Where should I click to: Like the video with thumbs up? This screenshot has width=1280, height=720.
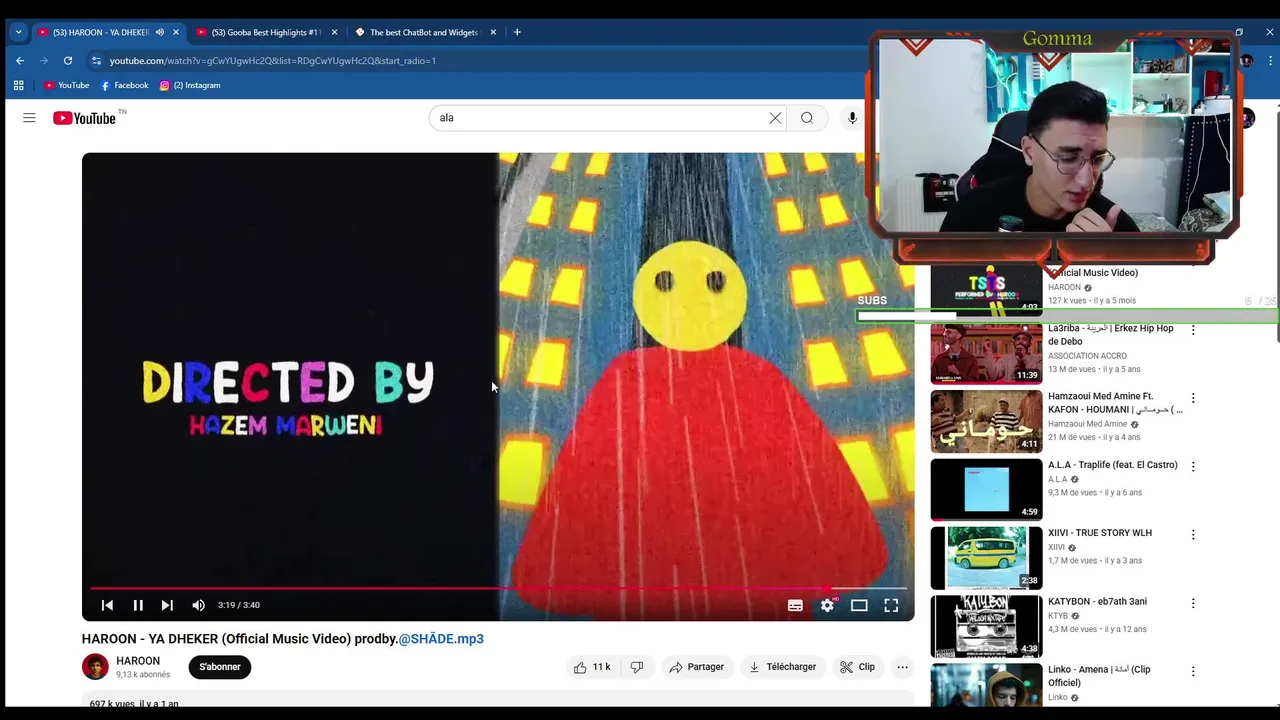[591, 667]
